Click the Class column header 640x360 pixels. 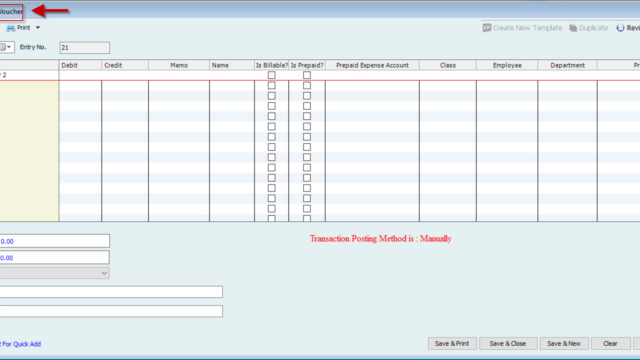(x=448, y=65)
